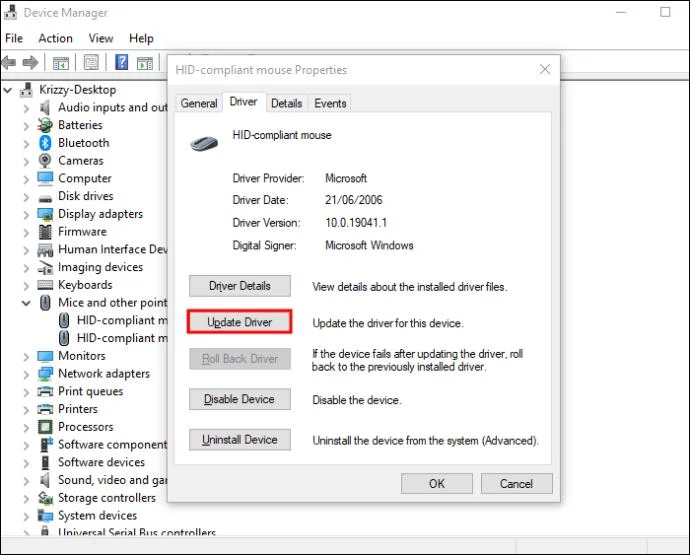Click the Network adapters icon
The height and width of the screenshot is (555, 690).
(x=45, y=374)
